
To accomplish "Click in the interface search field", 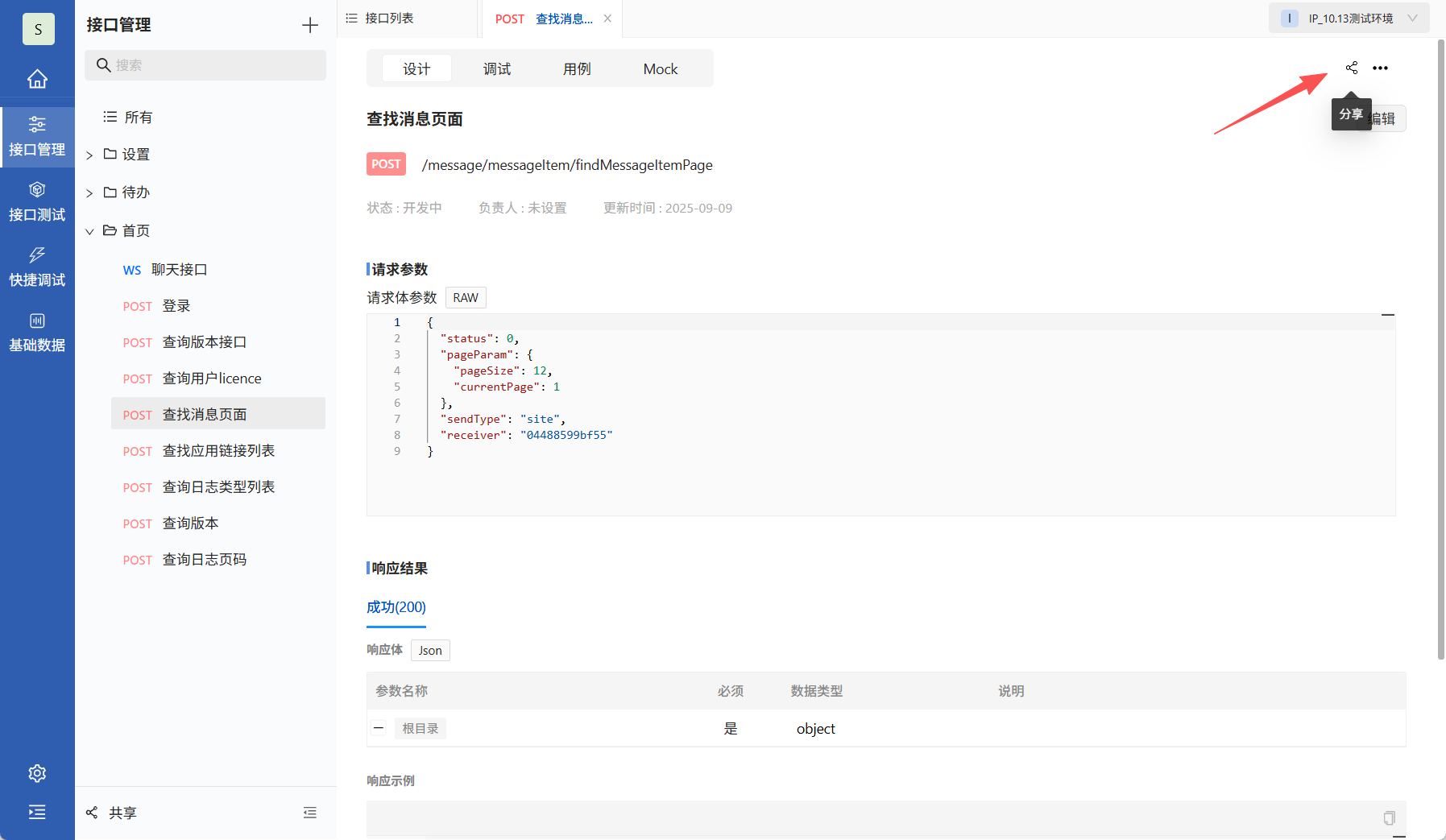I will pyautogui.click(x=205, y=65).
